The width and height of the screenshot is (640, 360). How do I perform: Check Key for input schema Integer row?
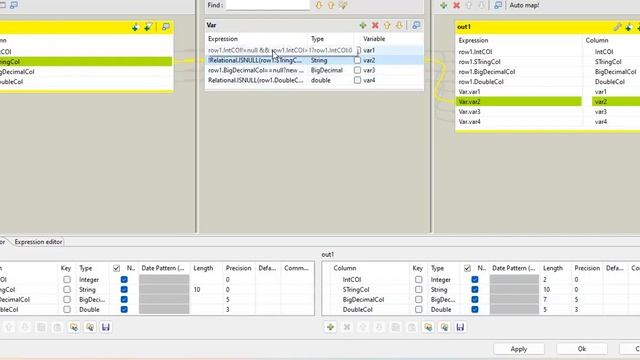(x=67, y=280)
